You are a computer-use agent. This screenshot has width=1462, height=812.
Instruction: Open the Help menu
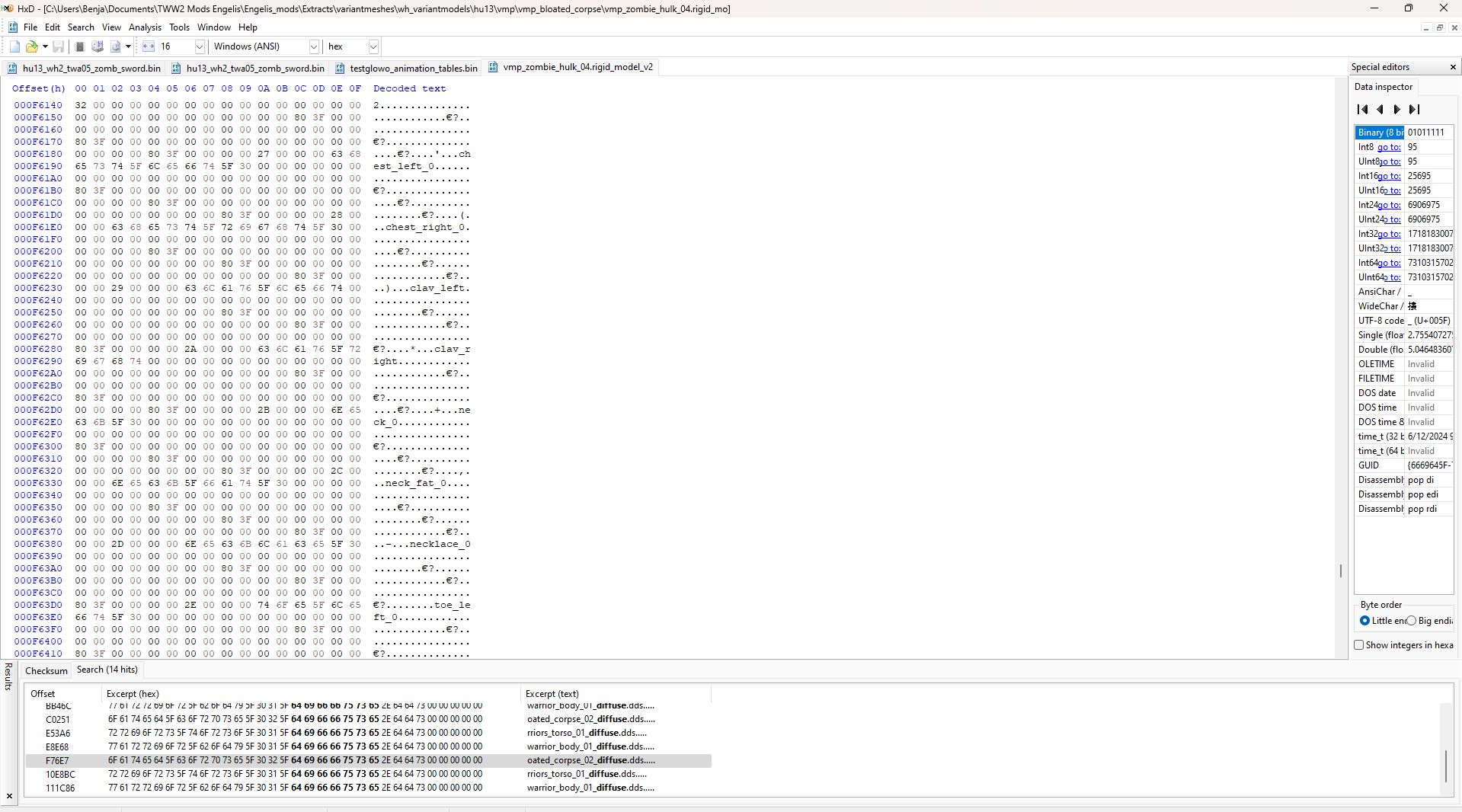(x=248, y=27)
